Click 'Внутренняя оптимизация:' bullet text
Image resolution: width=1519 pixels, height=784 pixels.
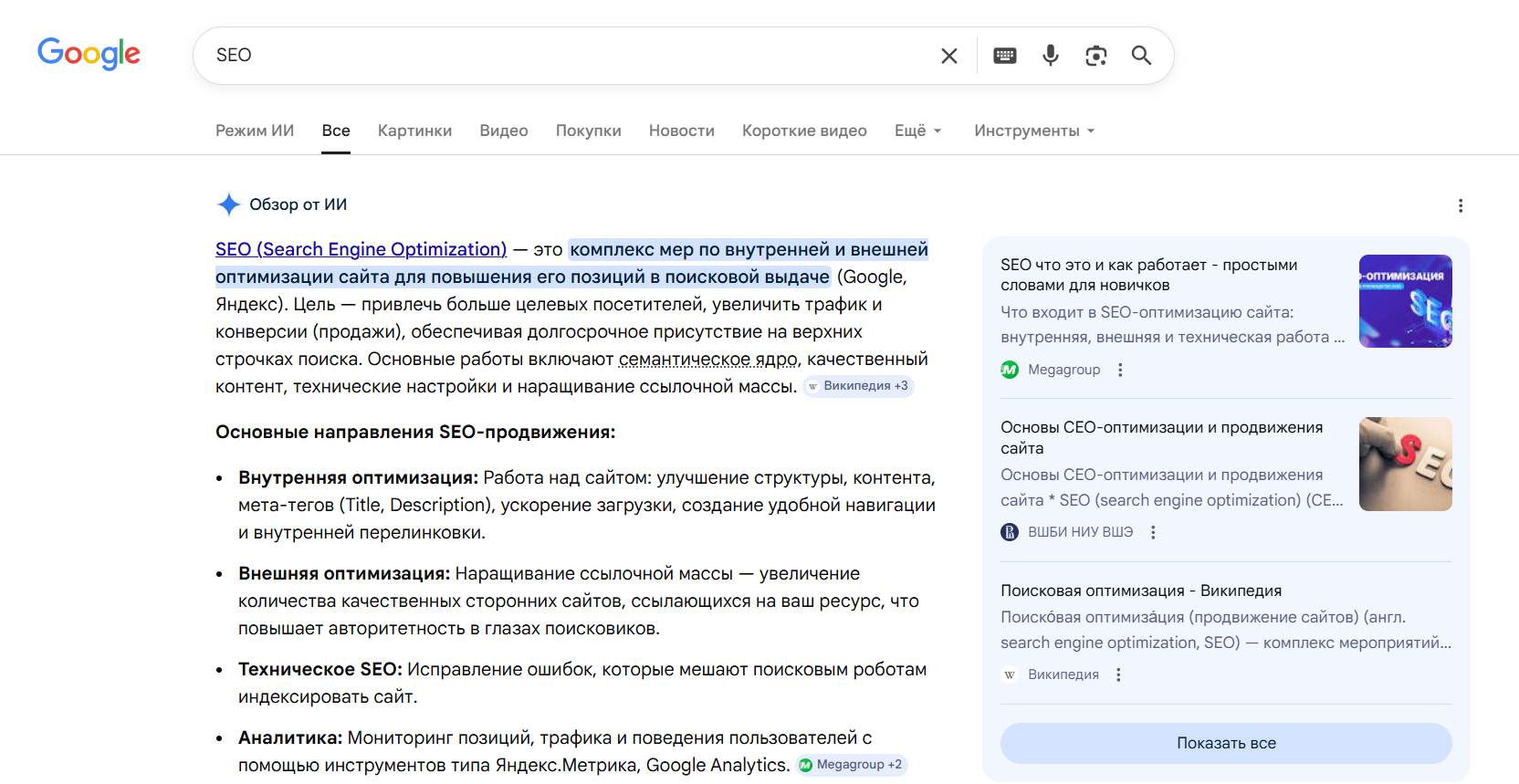[x=358, y=477]
